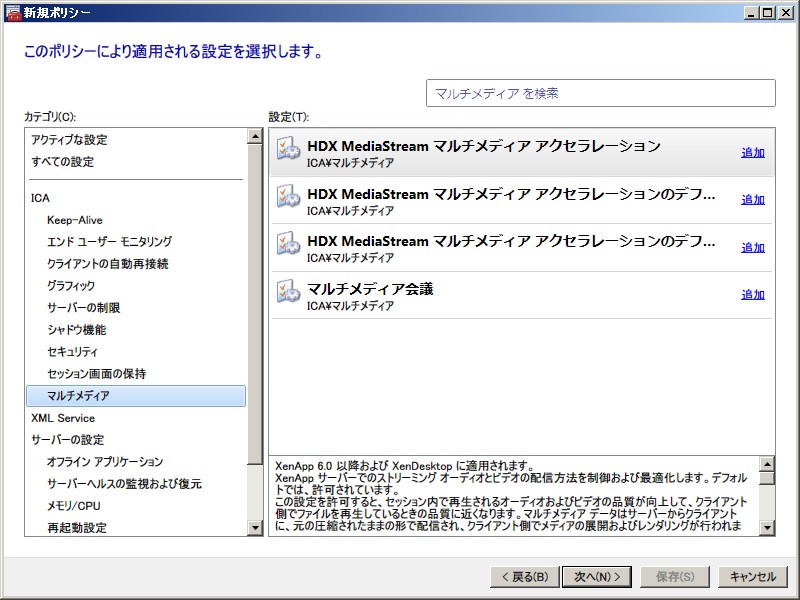The height and width of the screenshot is (600, 800).
Task: Select the グラフィック category
Action: click(71, 286)
